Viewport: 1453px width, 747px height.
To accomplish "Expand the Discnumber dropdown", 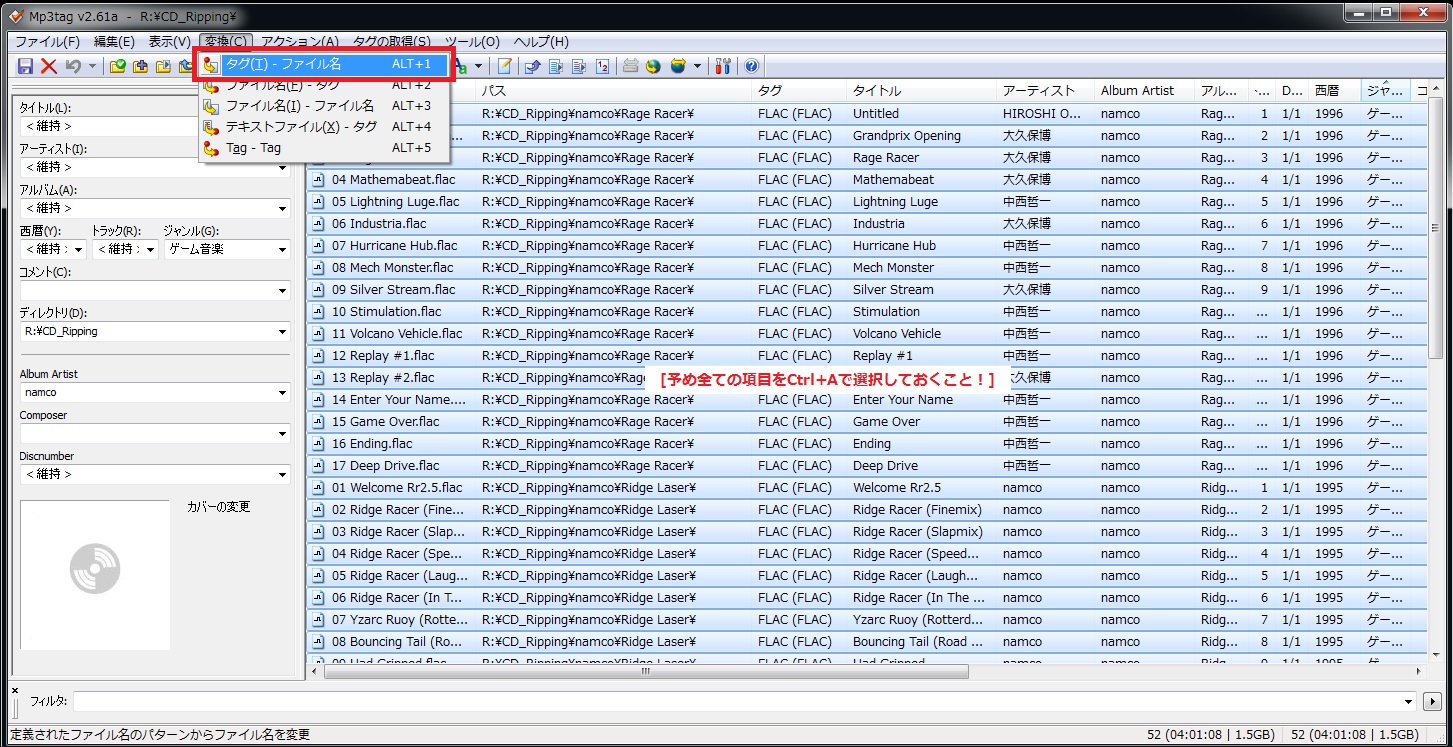I will (x=282, y=475).
